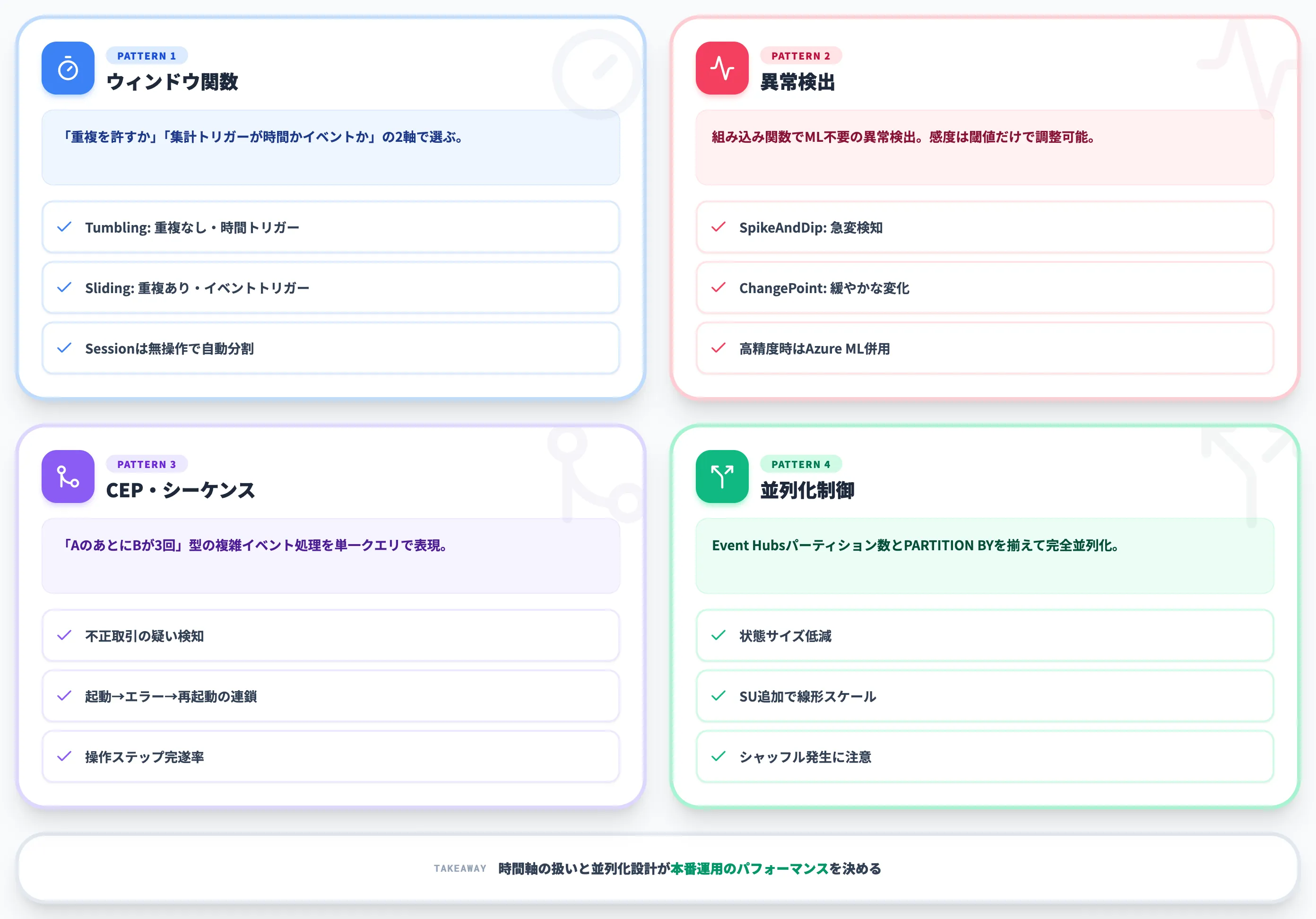Click the checkmark beside Sliding: 重複あり
This screenshot has height=919, width=1316.
pos(65,287)
